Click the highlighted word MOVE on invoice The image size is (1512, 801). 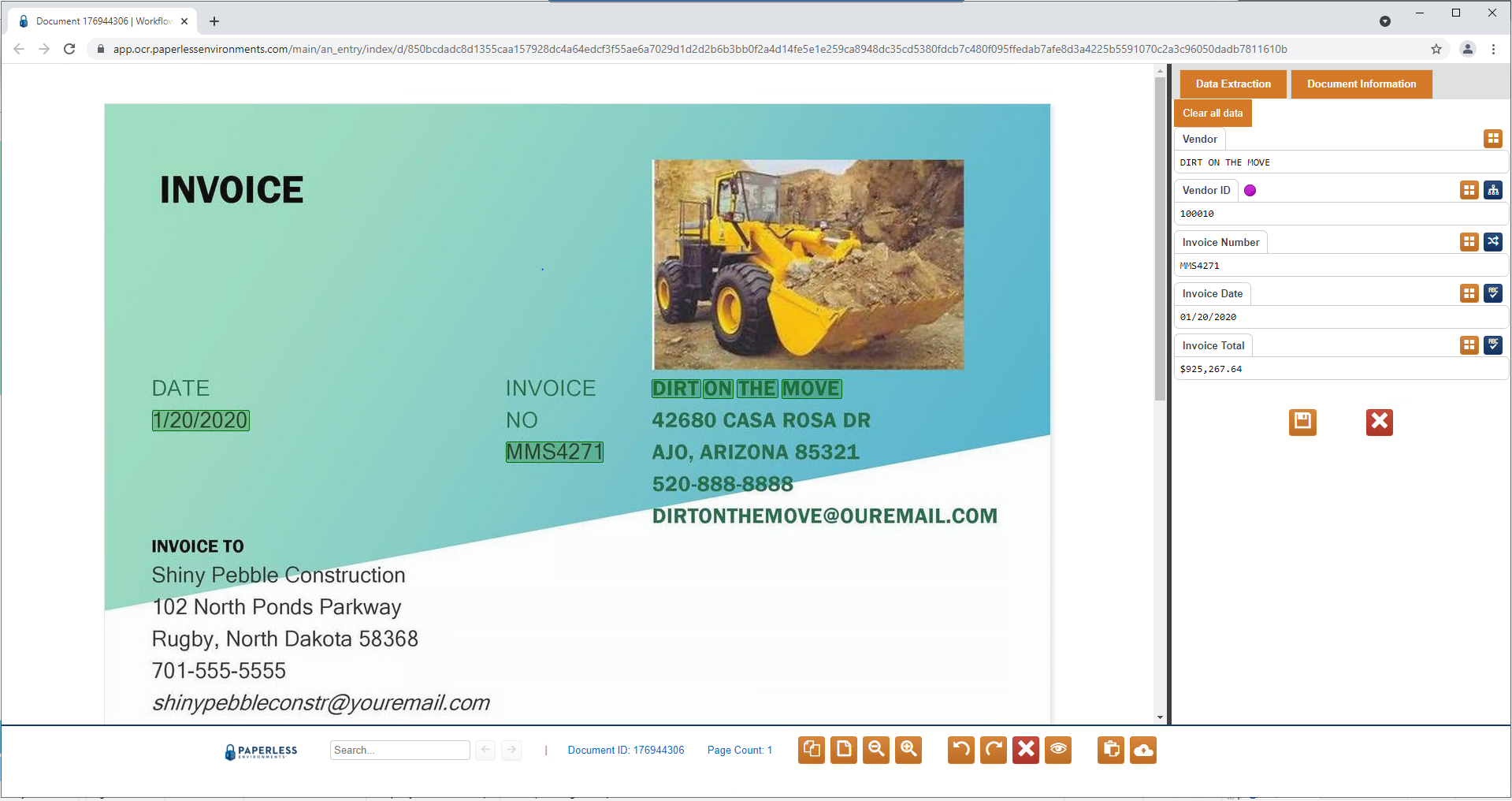point(811,389)
